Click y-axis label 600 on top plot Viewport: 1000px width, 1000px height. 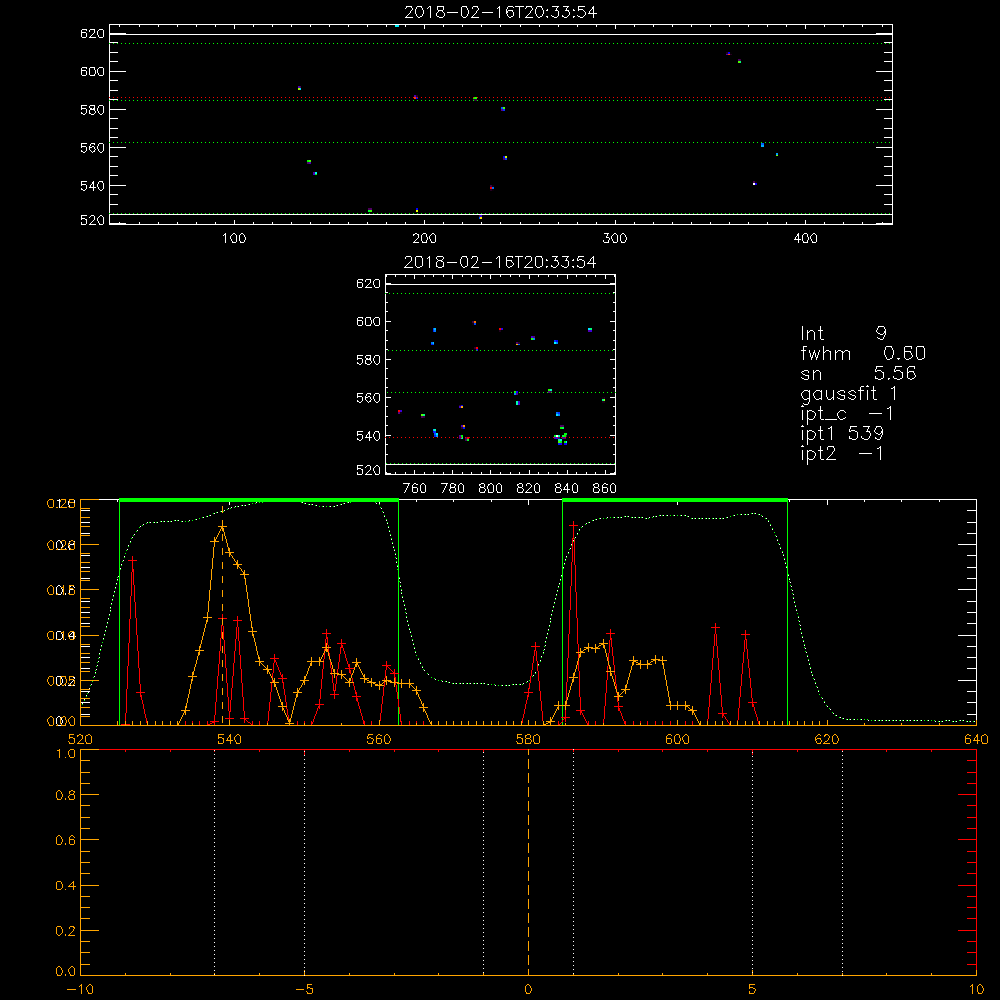pyautogui.click(x=92, y=71)
